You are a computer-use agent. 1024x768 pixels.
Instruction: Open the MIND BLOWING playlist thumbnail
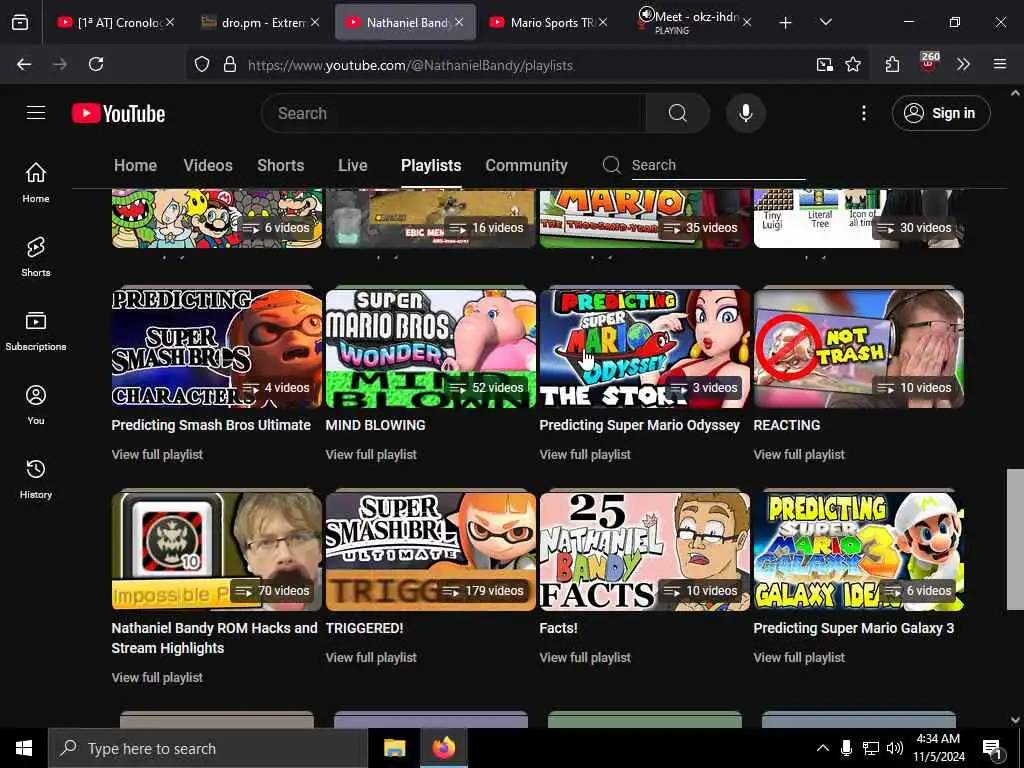[x=431, y=347]
